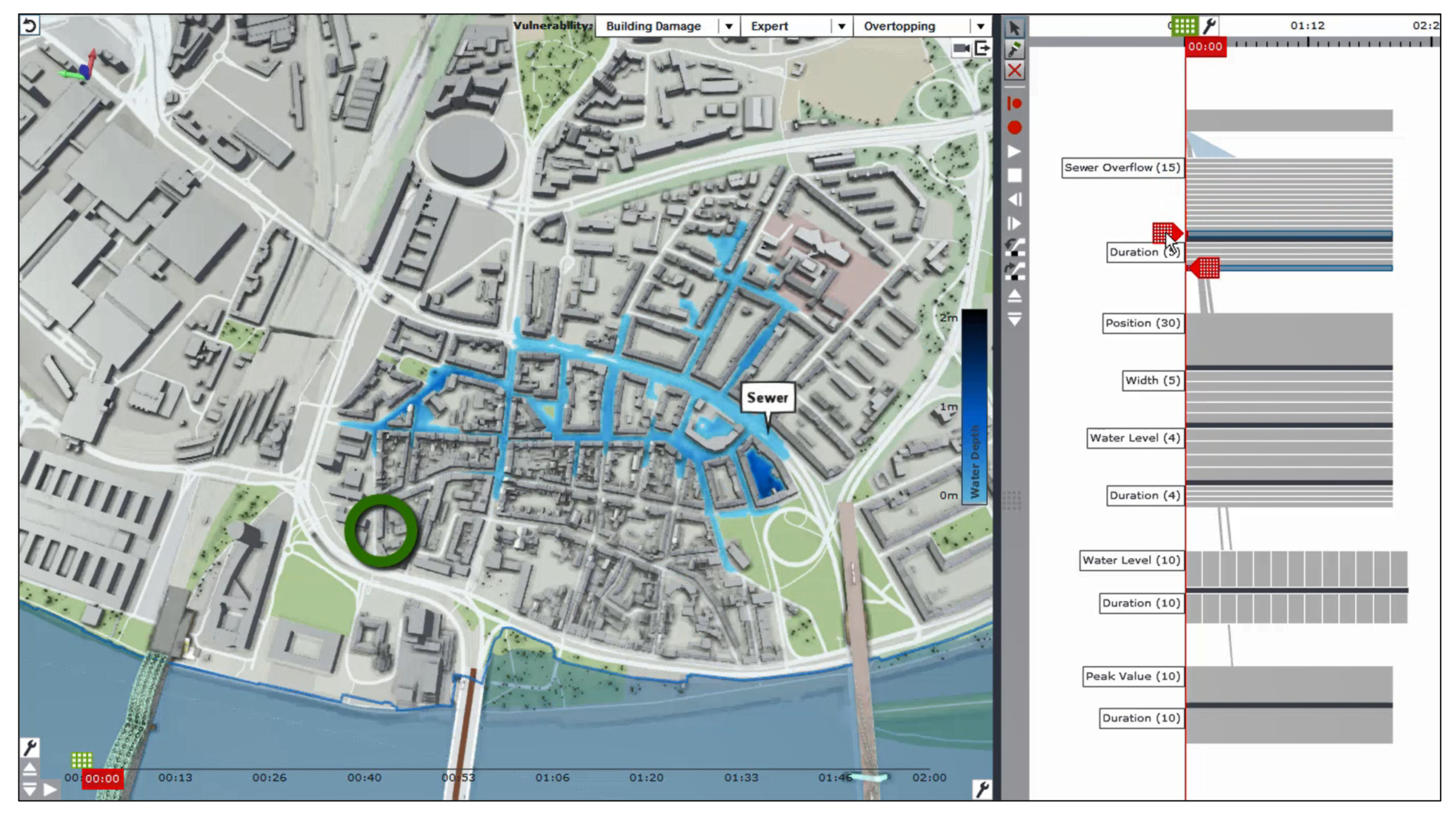Step forward one frame in toolbar
Image resolution: width=1456 pixels, height=816 pixels.
pyautogui.click(x=1014, y=224)
